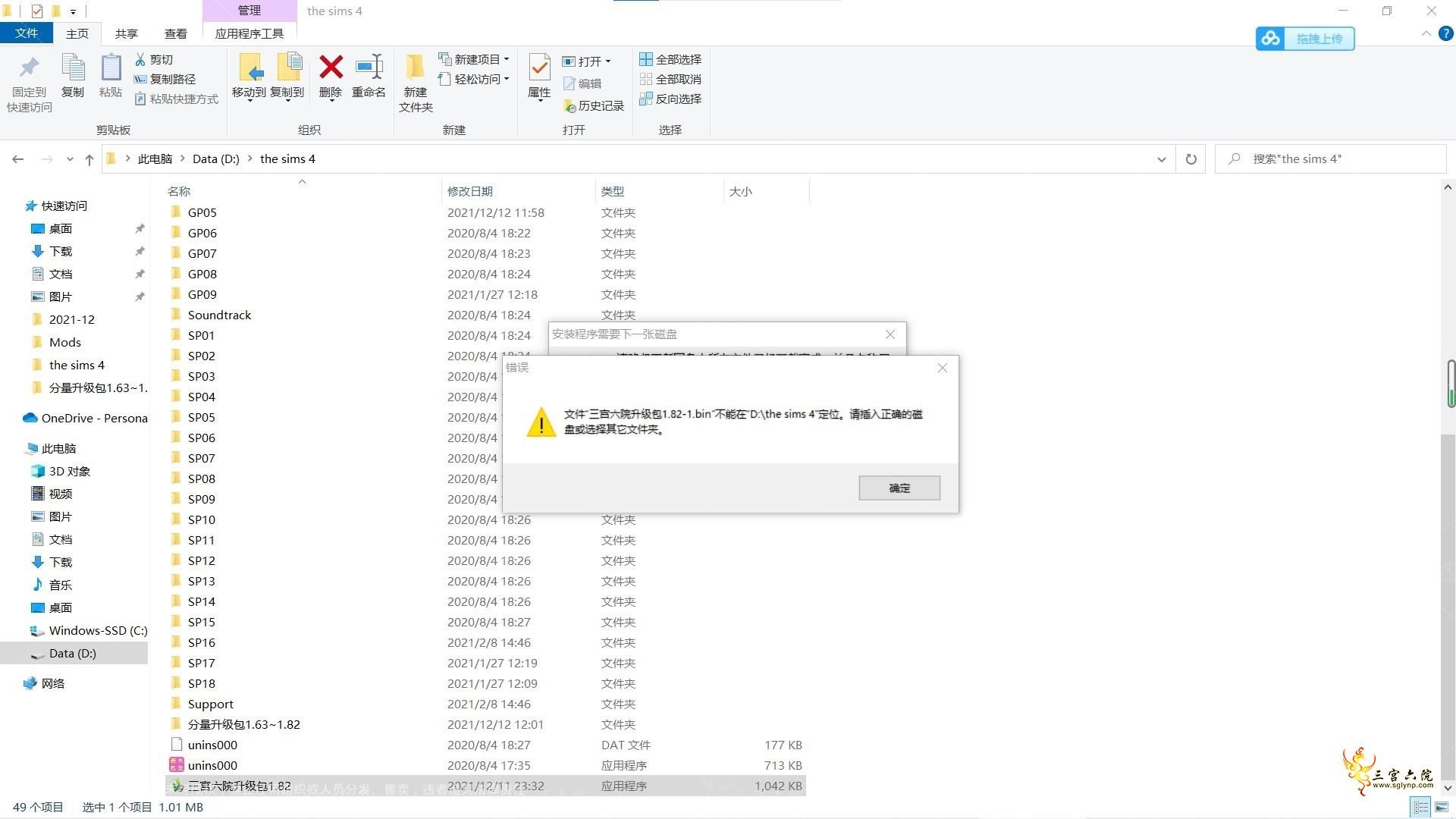Click the Refresh icon next to address bar
Image resolution: width=1456 pixels, height=819 pixels.
[x=1191, y=159]
